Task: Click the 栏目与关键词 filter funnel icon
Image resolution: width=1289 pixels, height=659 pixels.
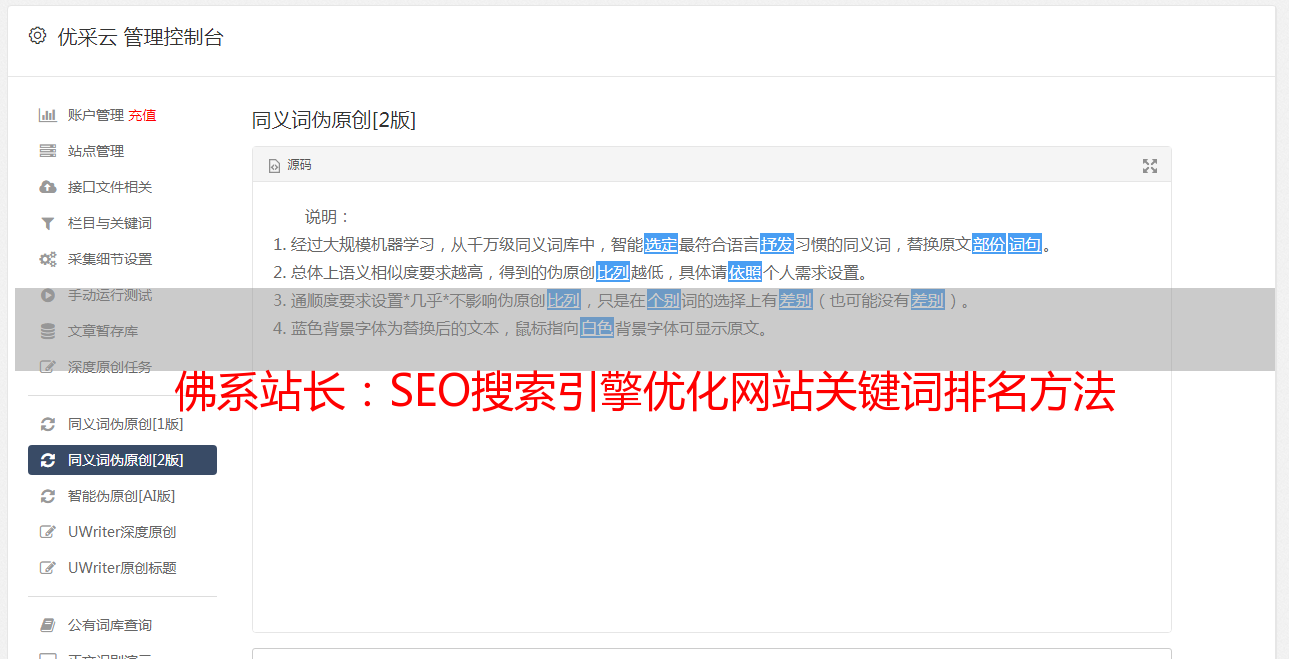Action: coord(47,223)
